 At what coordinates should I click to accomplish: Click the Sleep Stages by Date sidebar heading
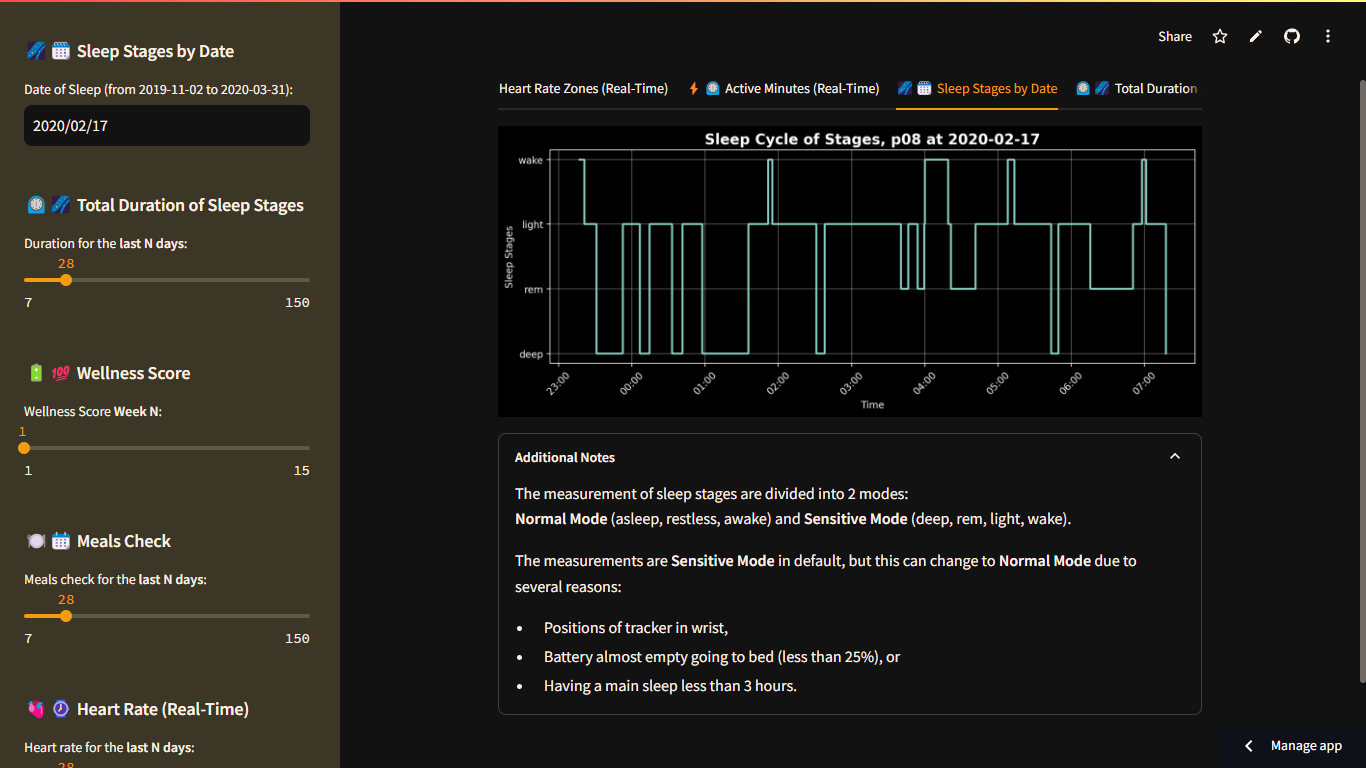pos(129,51)
